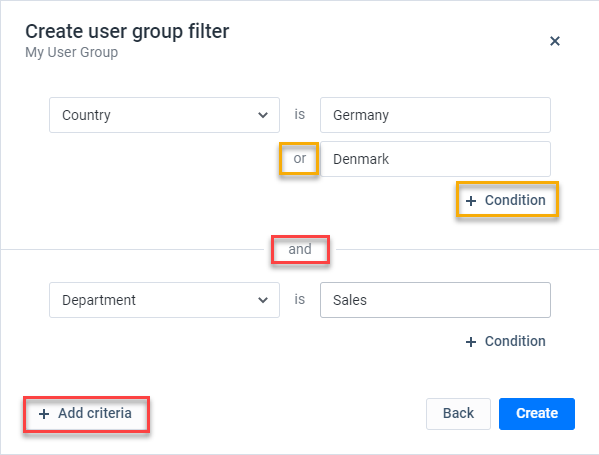Add a condition under Country criteria
This screenshot has width=599, height=455.
507,200
